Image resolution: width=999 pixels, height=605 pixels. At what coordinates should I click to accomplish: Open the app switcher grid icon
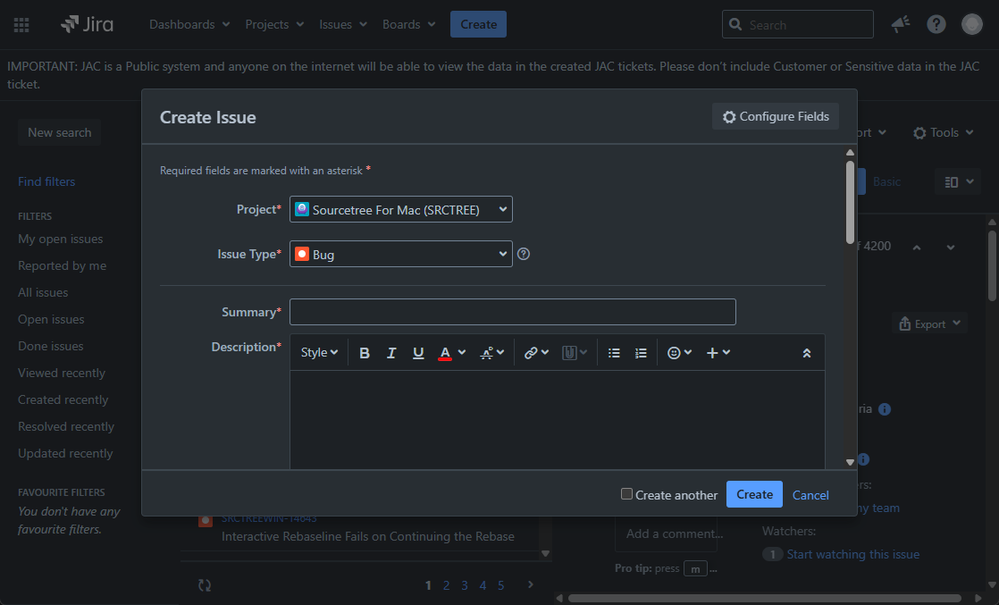click(22, 25)
